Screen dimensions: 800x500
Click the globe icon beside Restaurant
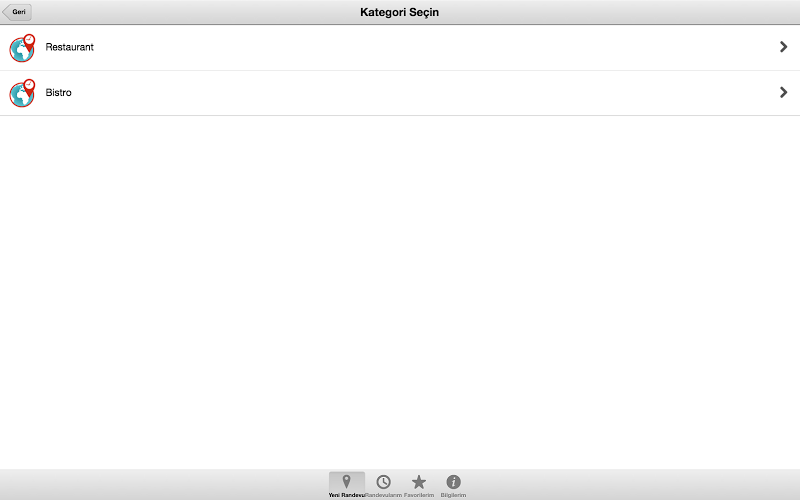22,48
